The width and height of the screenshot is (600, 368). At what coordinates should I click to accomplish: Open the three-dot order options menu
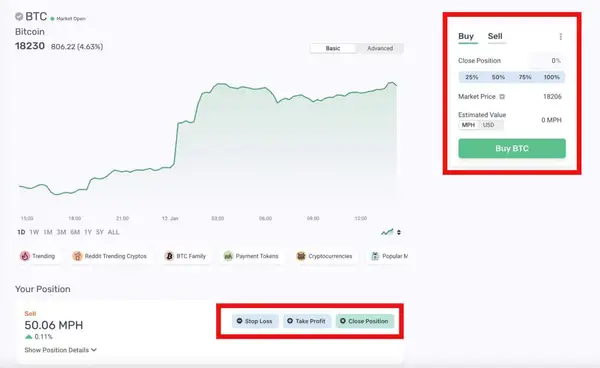561,36
